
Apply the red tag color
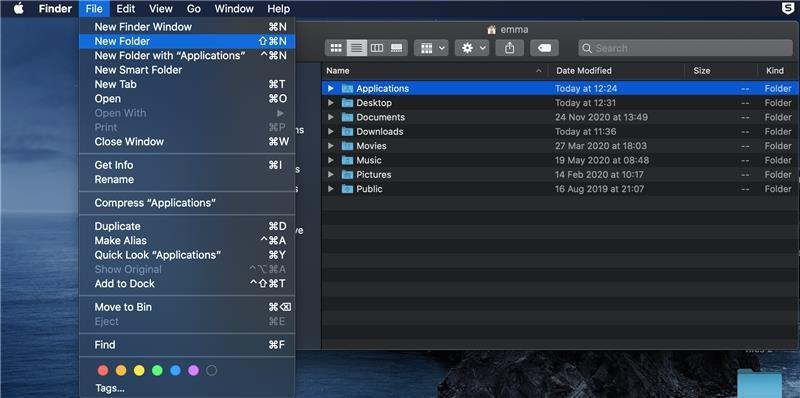[x=103, y=370]
